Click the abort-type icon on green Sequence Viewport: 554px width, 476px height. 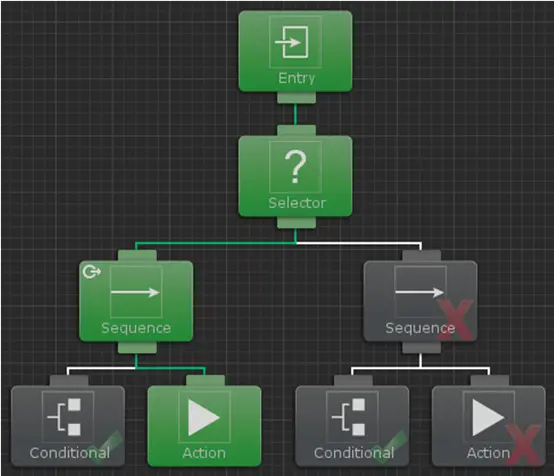click(92, 272)
